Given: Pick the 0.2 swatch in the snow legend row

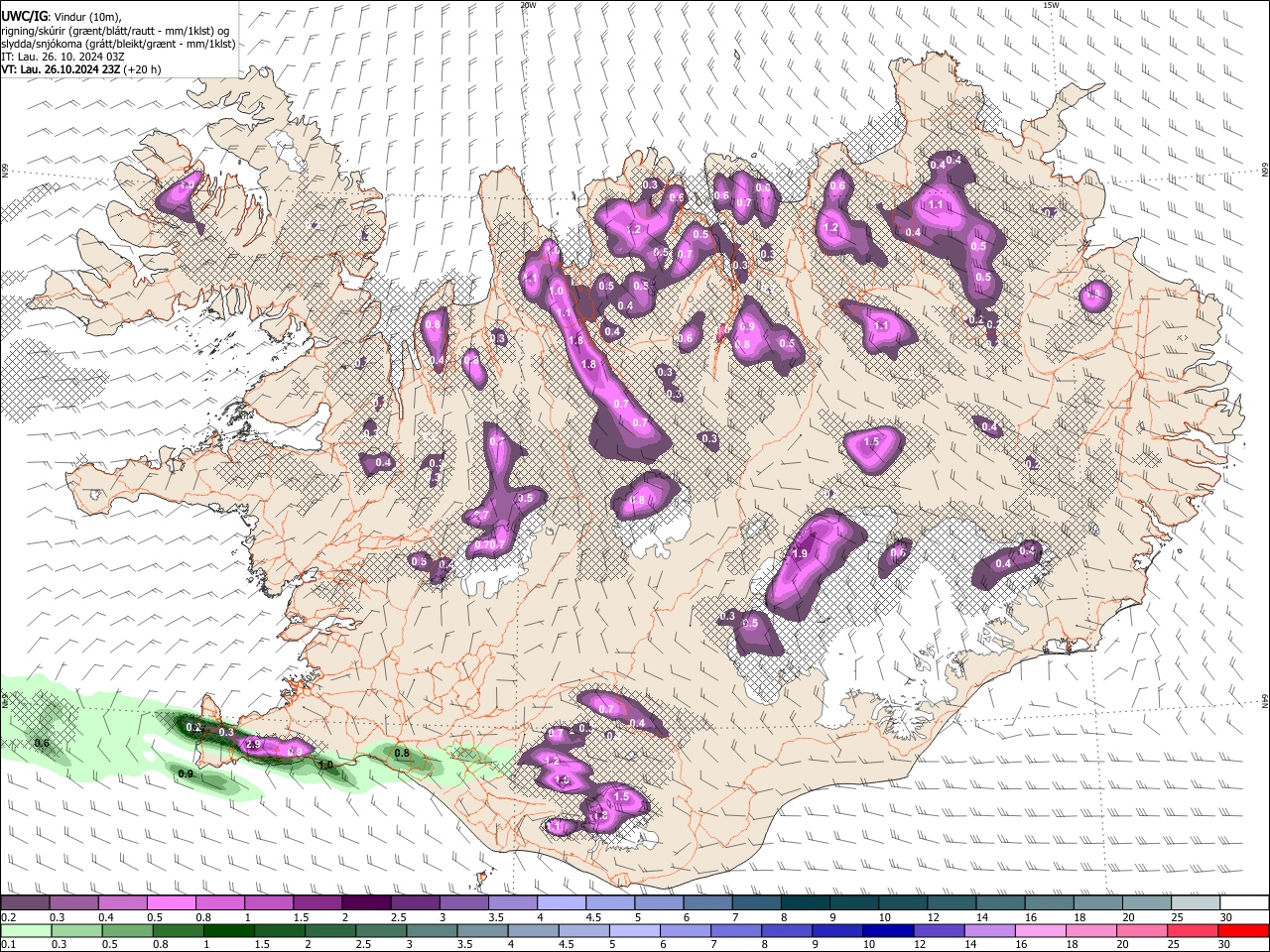Looking at the screenshot, I should (x=25, y=903).
